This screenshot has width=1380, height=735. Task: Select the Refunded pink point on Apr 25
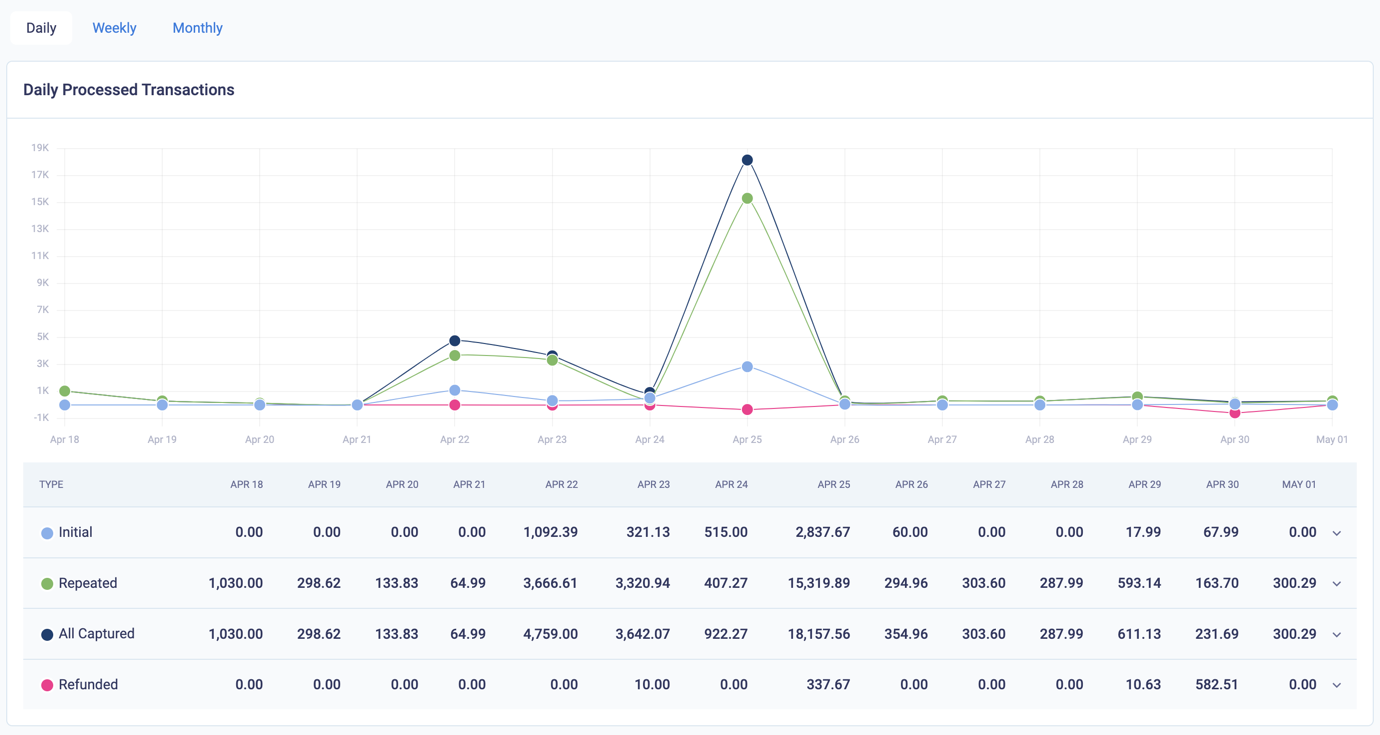pyautogui.click(x=747, y=410)
